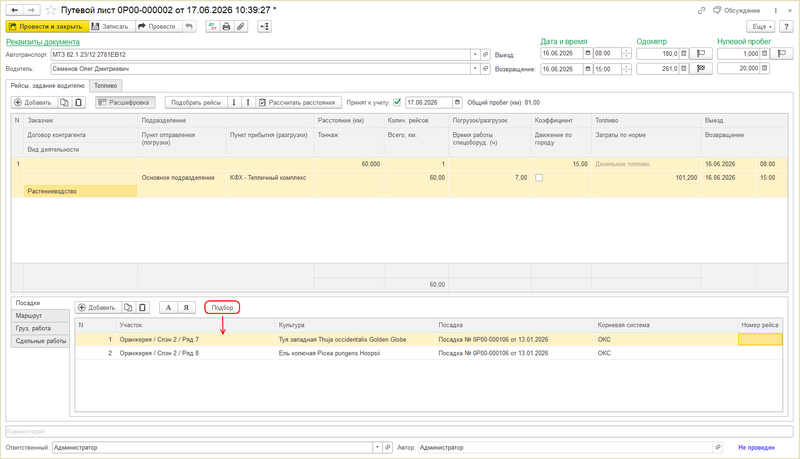The image size is (800, 459).
Task: Click the Провести button
Action: point(159,27)
